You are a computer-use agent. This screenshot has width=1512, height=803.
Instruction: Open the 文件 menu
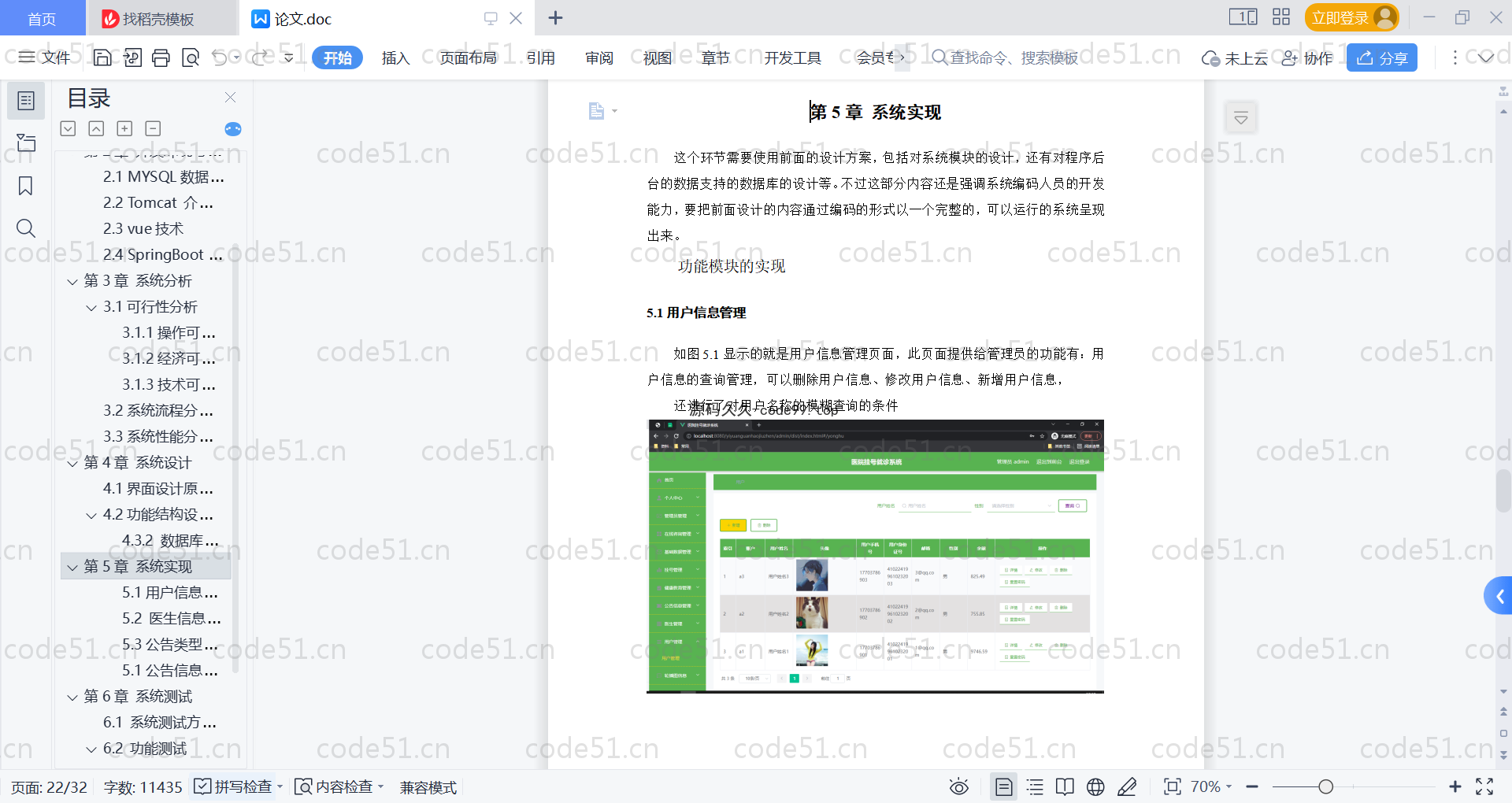[x=45, y=57]
